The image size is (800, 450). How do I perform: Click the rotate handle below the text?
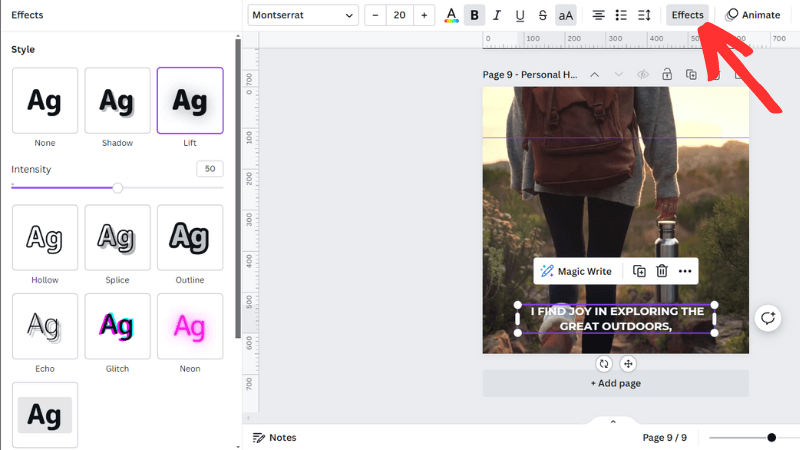click(604, 364)
